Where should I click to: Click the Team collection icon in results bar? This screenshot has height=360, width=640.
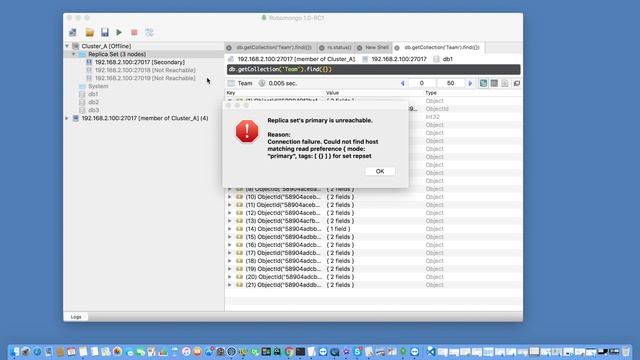click(x=231, y=83)
